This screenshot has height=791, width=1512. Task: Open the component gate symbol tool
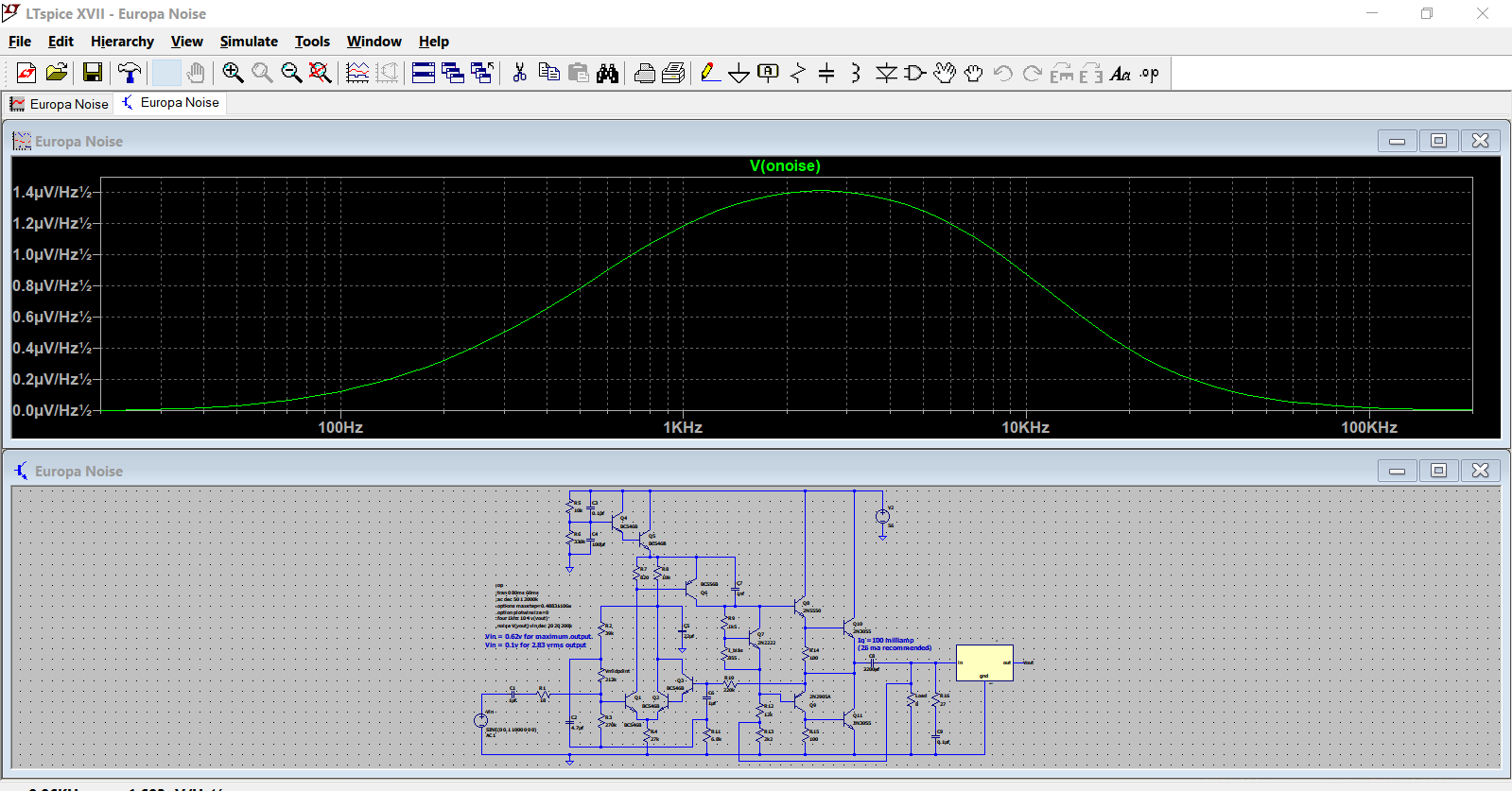coord(915,73)
